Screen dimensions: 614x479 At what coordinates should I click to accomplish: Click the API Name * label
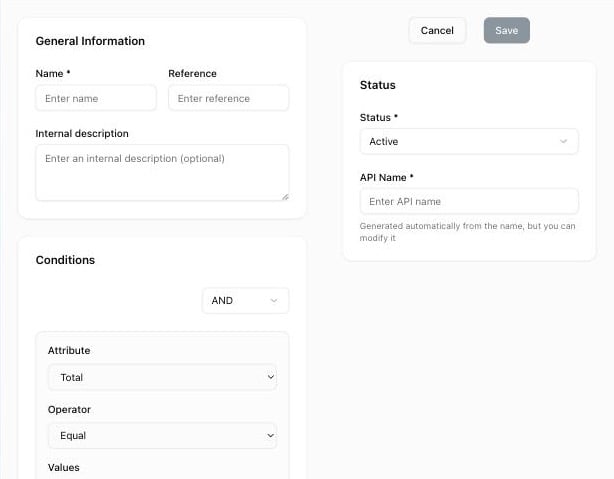coord(386,178)
